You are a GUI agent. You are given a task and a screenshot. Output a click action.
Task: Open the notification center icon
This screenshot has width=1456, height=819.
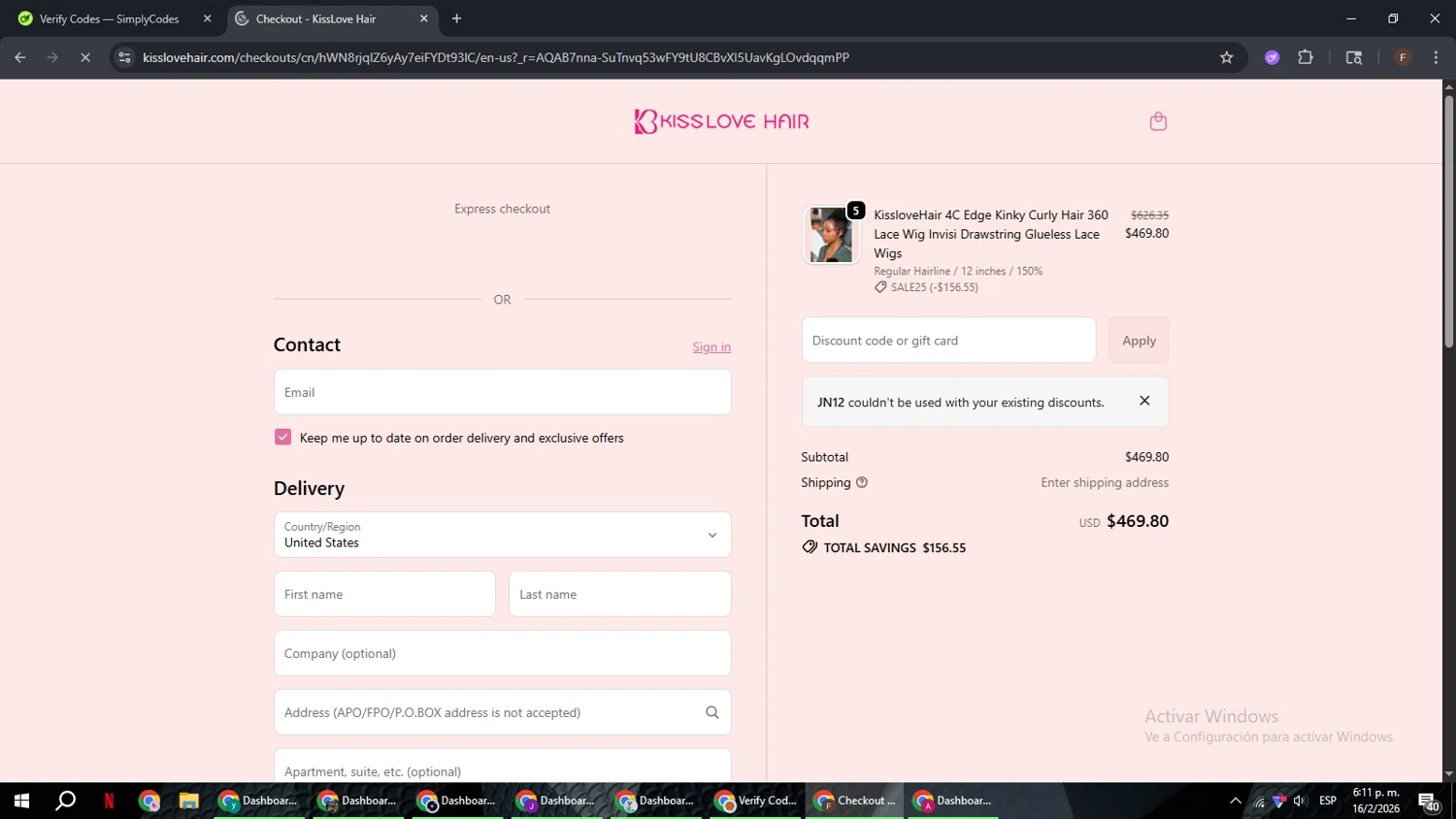pos(1429,802)
